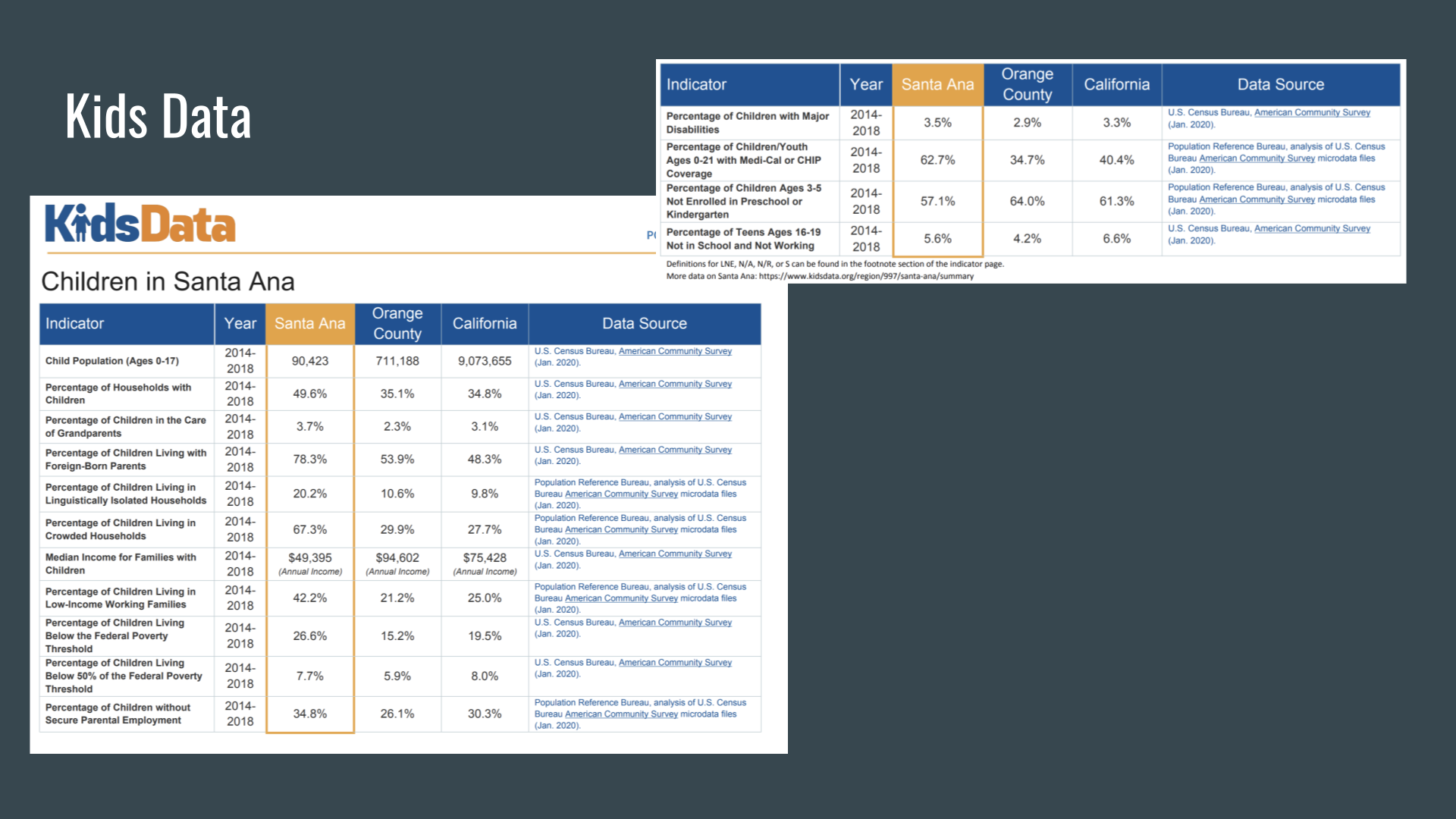Open American Community Survey link in Medi-Cal or CHIP row
Screen dimensions: 1456x819
click(x=1257, y=158)
